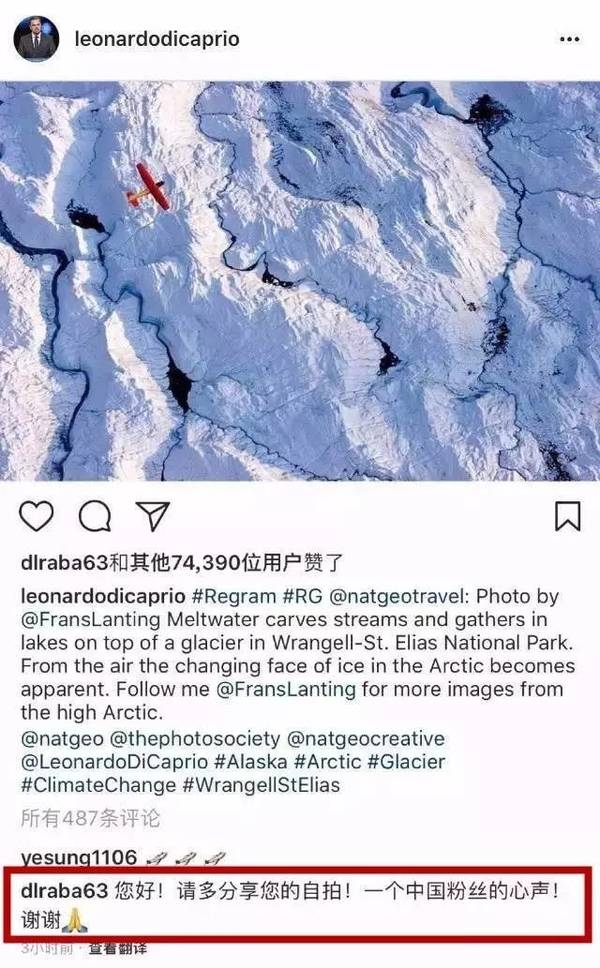Image resolution: width=600 pixels, height=968 pixels.
Task: Open comments via speech bubble icon
Action: coord(95,516)
